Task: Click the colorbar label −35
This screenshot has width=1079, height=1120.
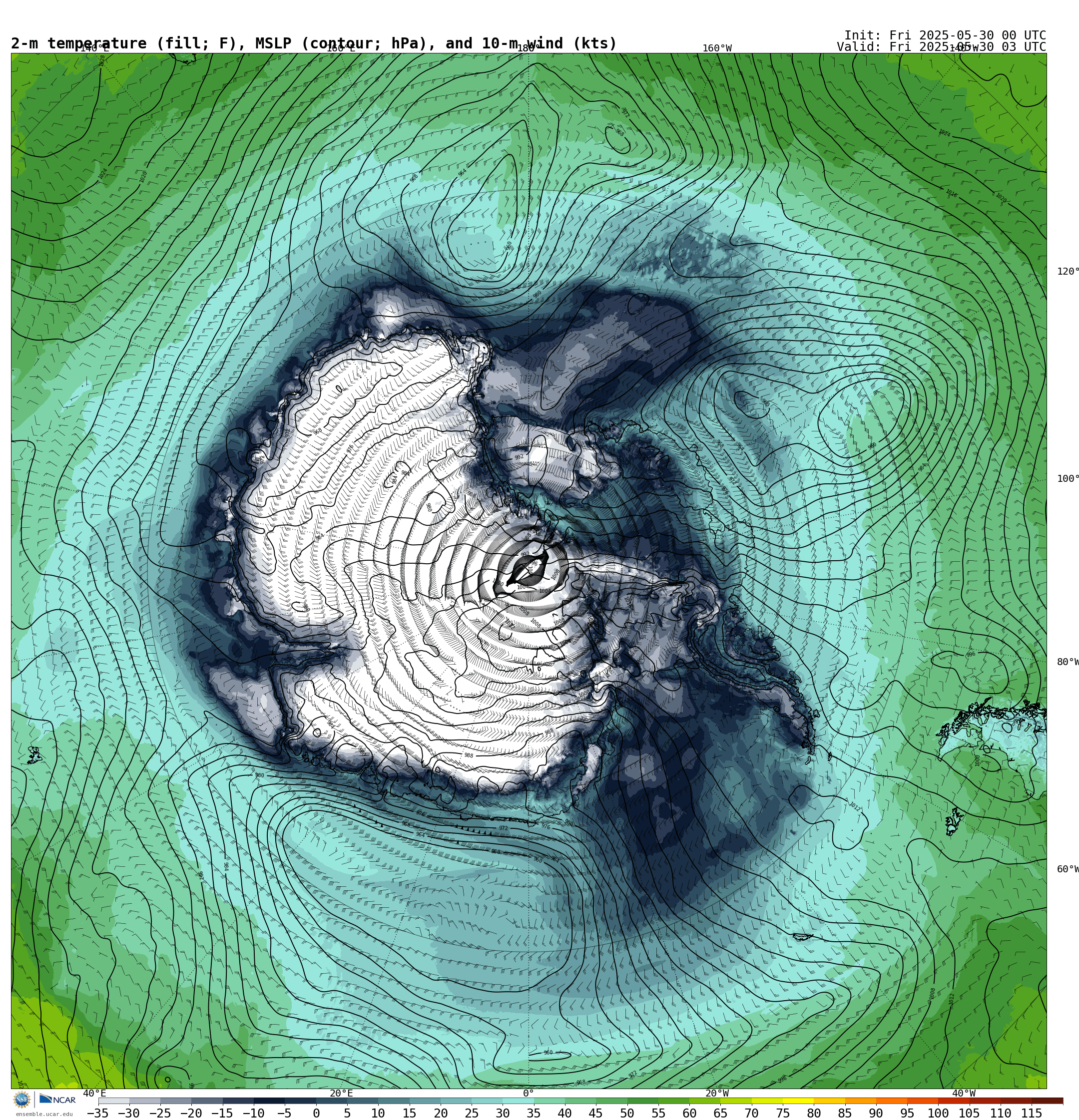Action: (98, 1113)
